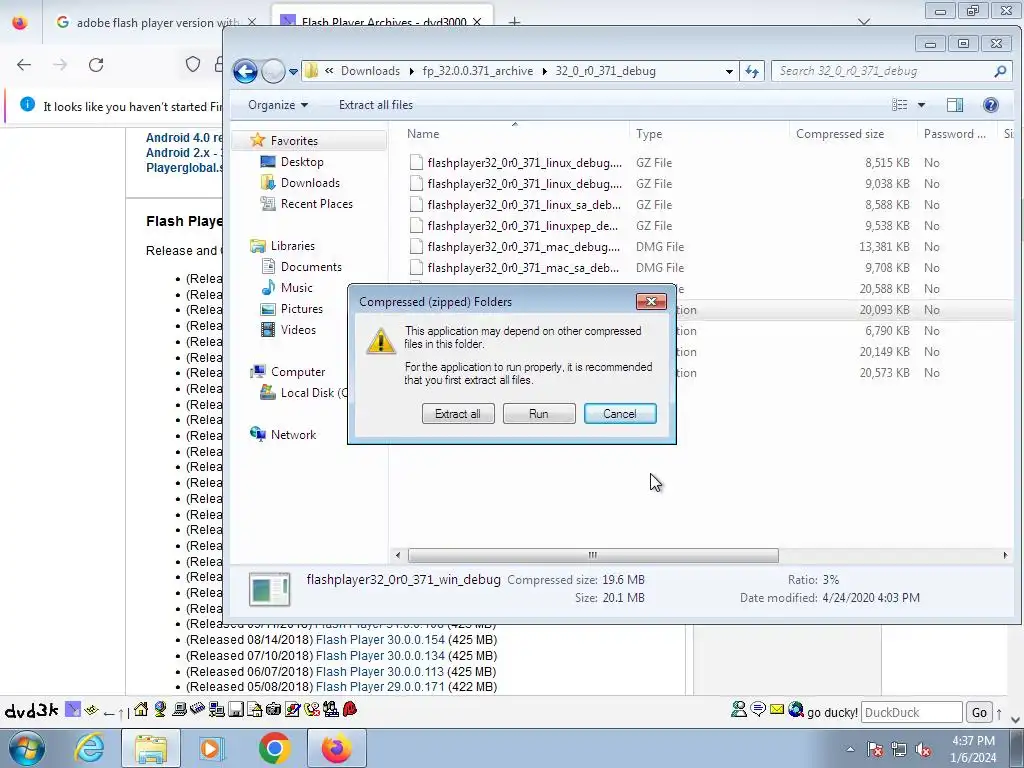Click the Explorer forward navigation button
The height and width of the screenshot is (768, 1024).
point(273,71)
